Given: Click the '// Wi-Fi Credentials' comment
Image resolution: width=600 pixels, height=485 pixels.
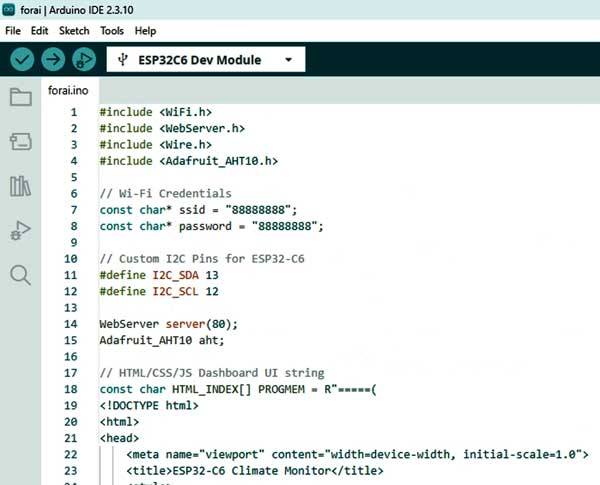Looking at the screenshot, I should click(x=165, y=194).
